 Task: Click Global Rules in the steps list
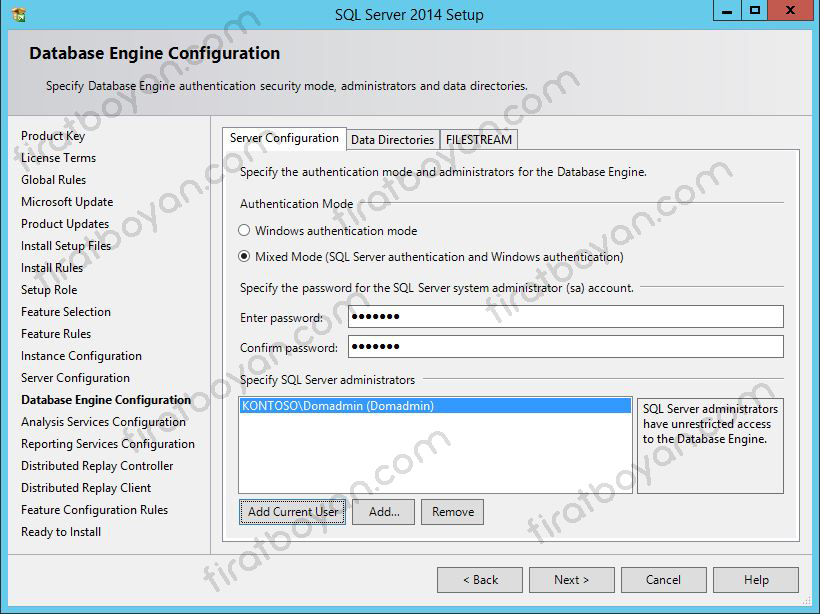coord(53,180)
